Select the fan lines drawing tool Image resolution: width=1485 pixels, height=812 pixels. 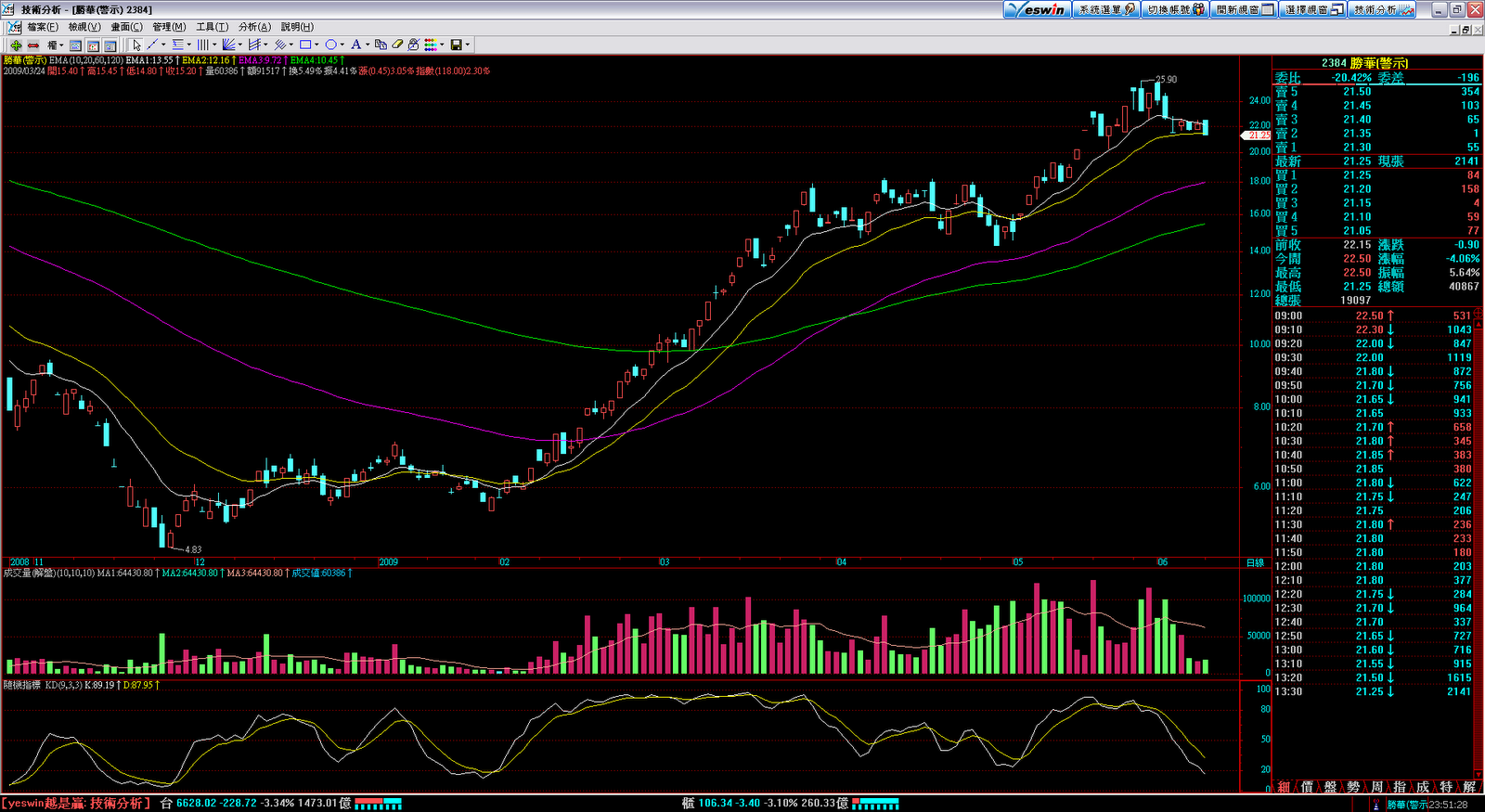[228, 45]
